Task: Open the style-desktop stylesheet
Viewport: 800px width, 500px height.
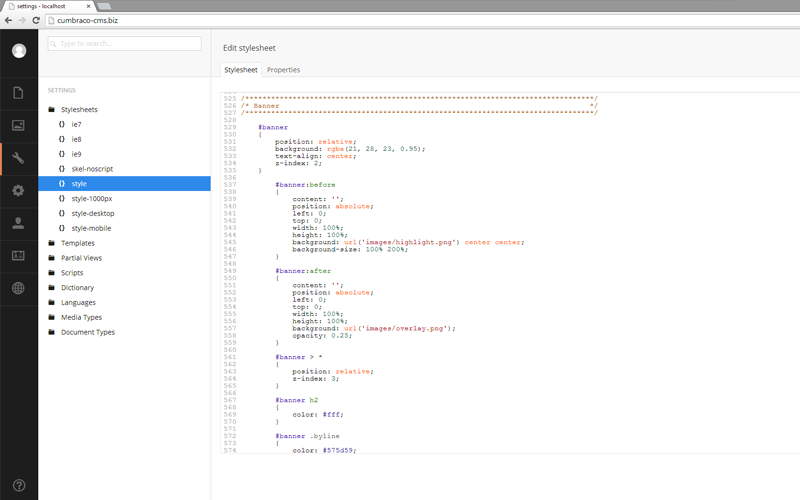Action: coord(93,213)
